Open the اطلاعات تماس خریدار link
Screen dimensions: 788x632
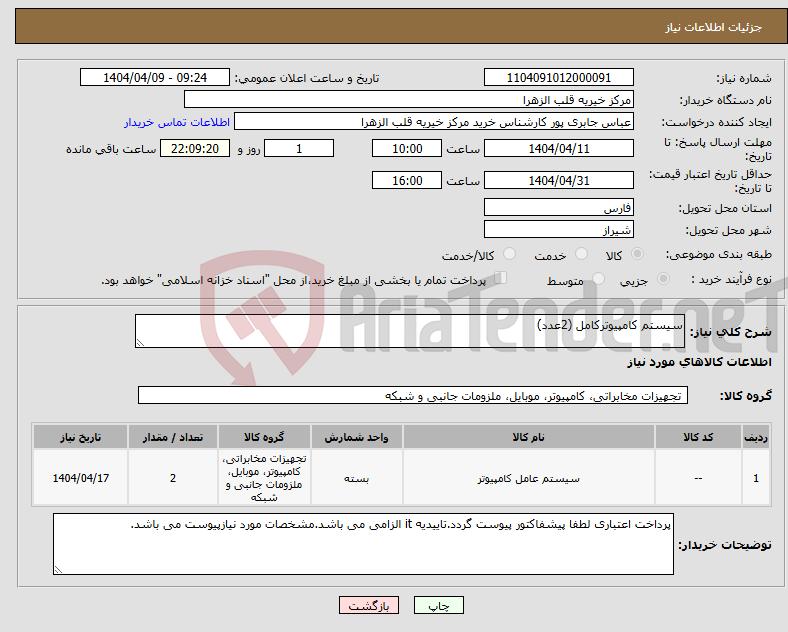[177, 122]
